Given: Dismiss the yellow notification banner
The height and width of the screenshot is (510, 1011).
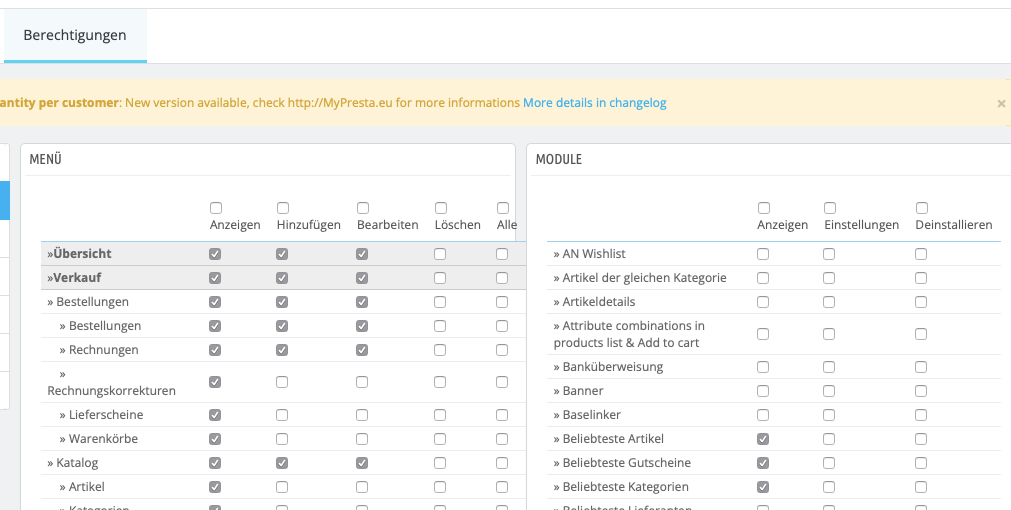Looking at the screenshot, I should 1001,103.
